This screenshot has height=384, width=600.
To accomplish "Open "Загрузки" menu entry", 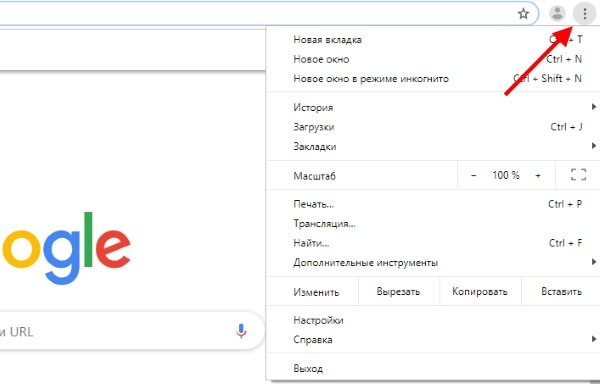I will click(433, 127).
